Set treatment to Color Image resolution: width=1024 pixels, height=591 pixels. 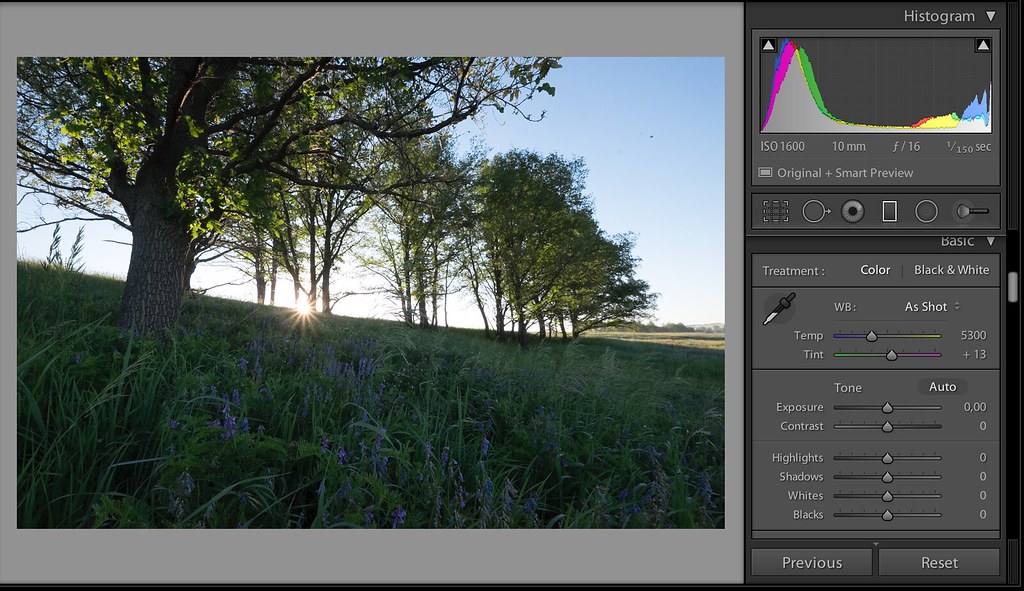coord(875,270)
